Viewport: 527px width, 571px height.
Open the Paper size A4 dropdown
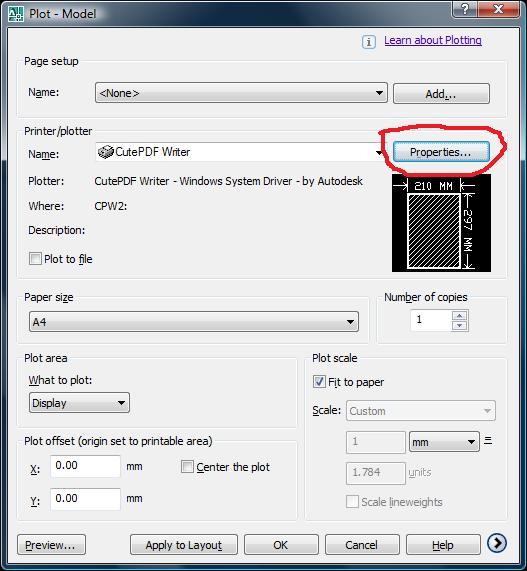[x=194, y=322]
